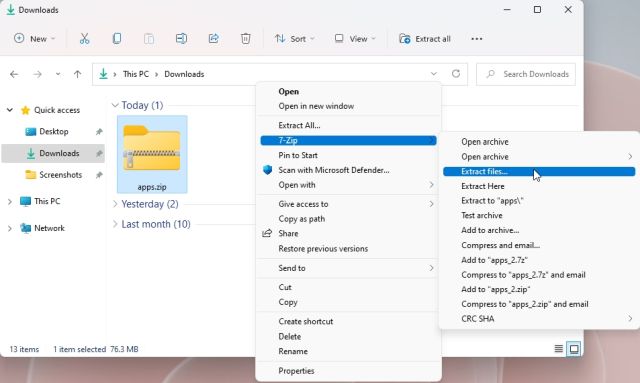The height and width of the screenshot is (383, 640).
Task: Choose Properties in context menu
Action: tap(296, 371)
